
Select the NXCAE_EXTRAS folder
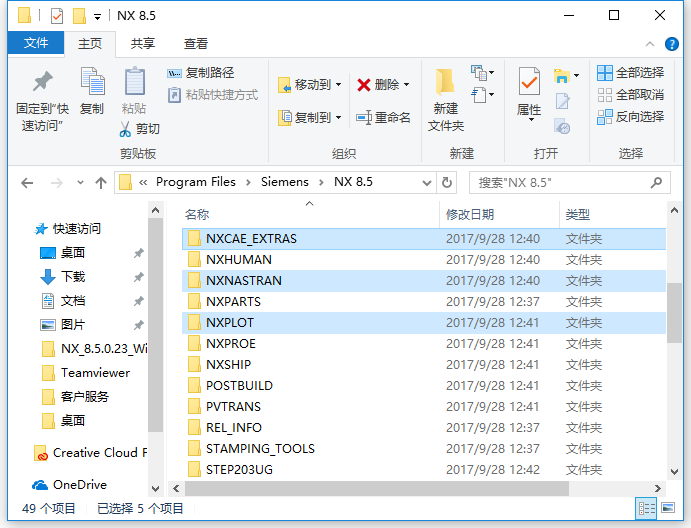point(424,238)
